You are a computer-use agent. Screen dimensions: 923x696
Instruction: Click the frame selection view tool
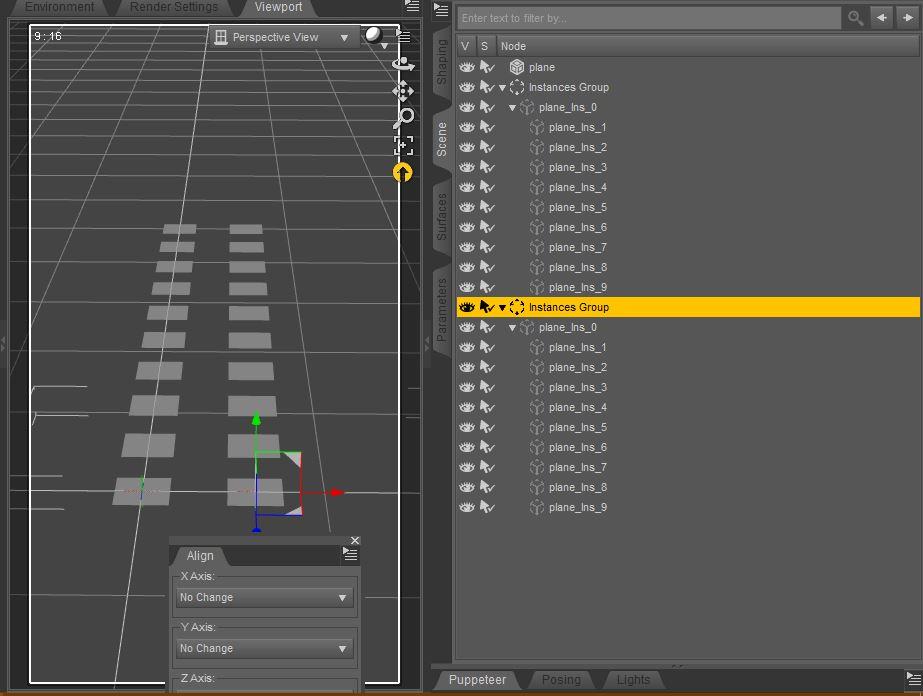pos(403,145)
